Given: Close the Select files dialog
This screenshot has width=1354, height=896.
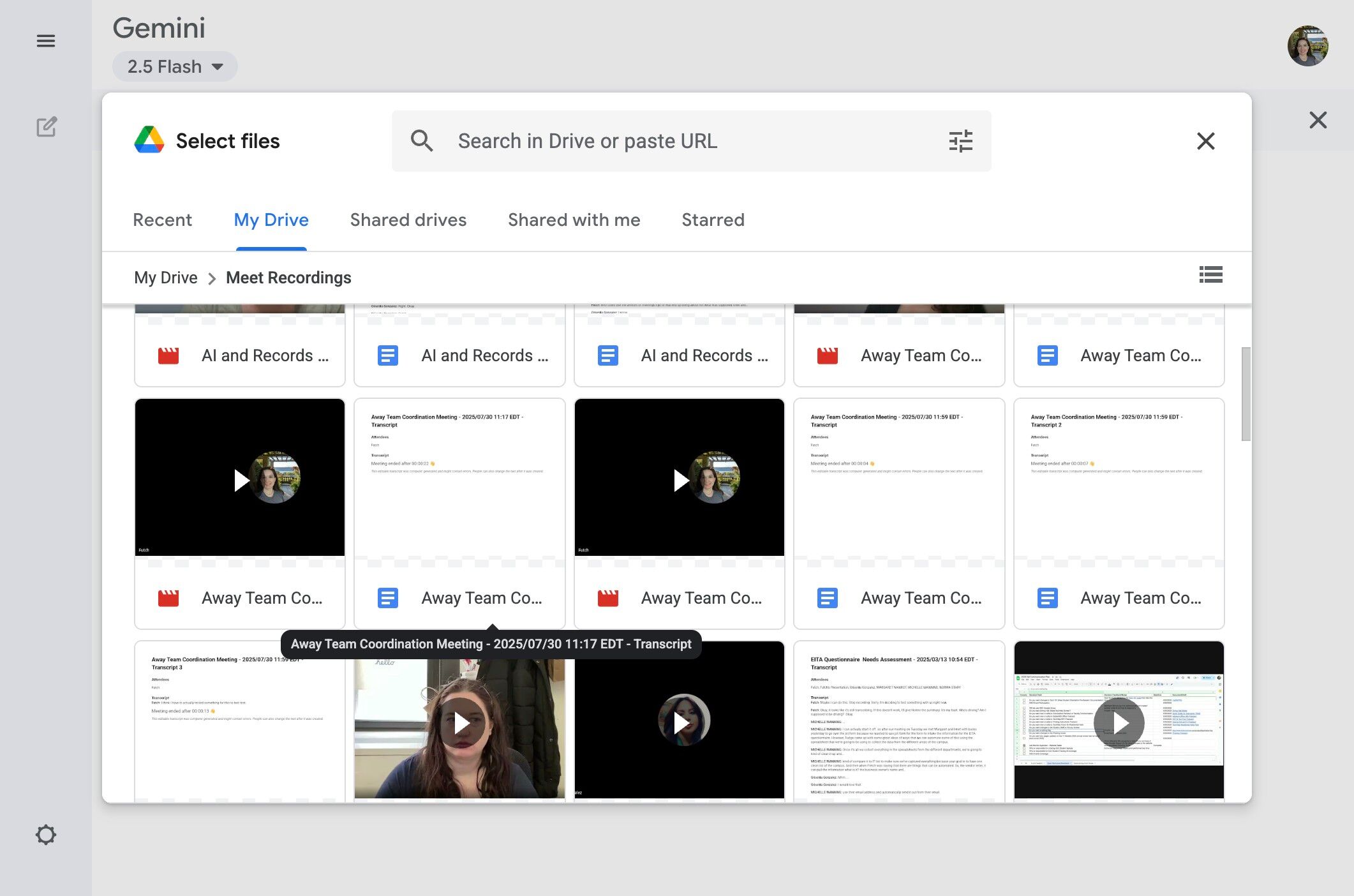Looking at the screenshot, I should point(1205,141).
